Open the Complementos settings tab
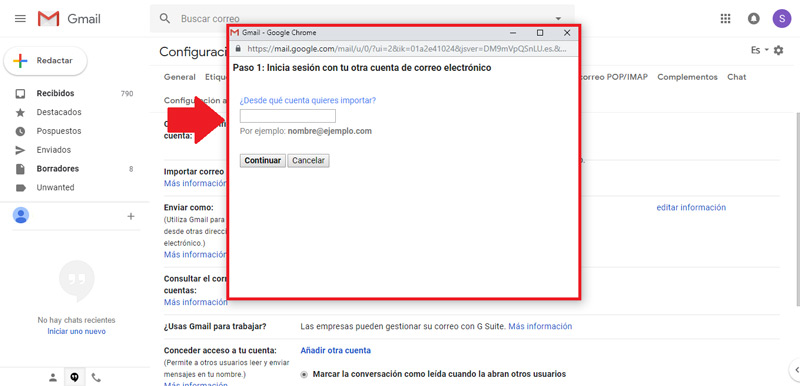 [687, 77]
